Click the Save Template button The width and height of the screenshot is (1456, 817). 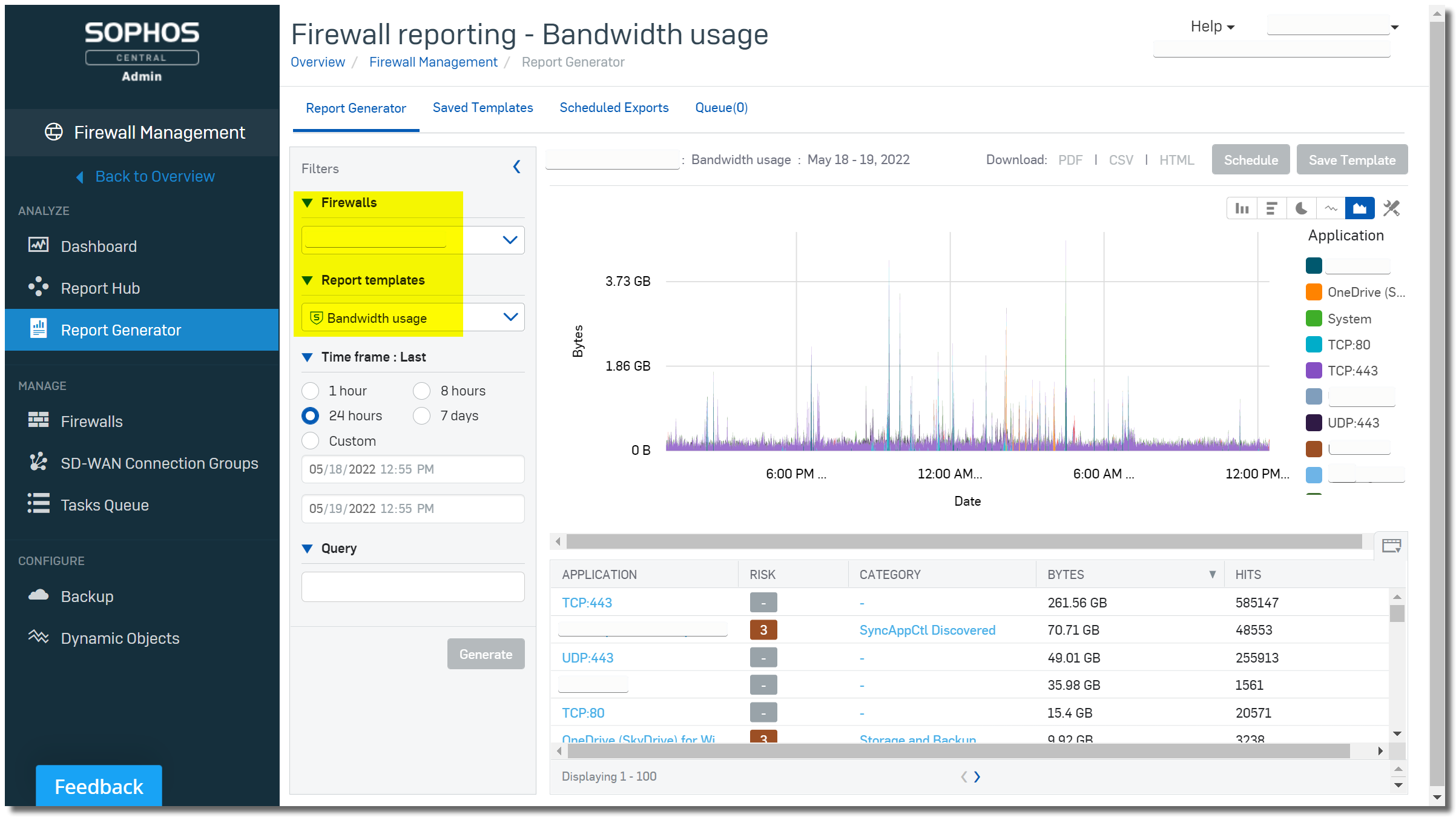pos(1352,159)
